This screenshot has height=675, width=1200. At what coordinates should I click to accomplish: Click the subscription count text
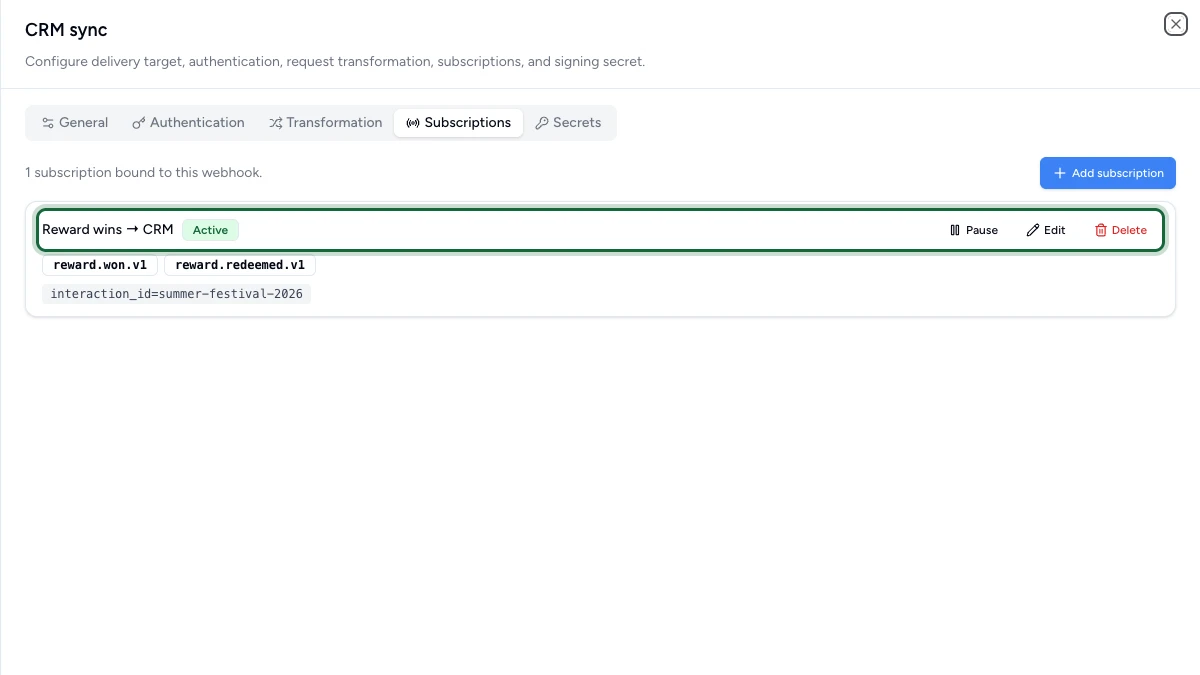143,173
